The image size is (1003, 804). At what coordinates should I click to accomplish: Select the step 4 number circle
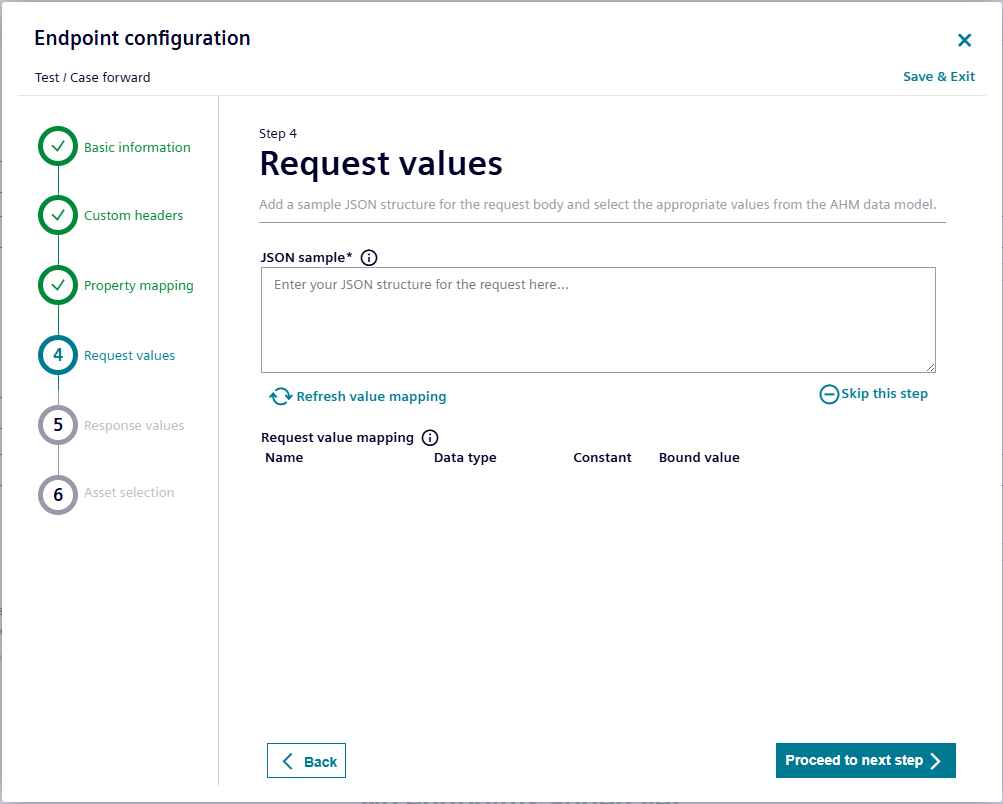point(58,355)
